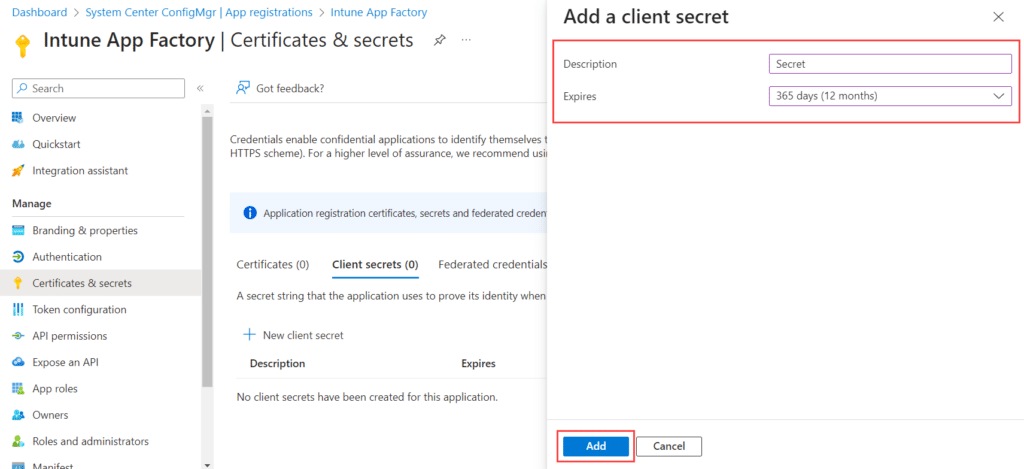Expand the Expires dropdown
Image resolution: width=1024 pixels, height=469 pixels.
pos(890,96)
